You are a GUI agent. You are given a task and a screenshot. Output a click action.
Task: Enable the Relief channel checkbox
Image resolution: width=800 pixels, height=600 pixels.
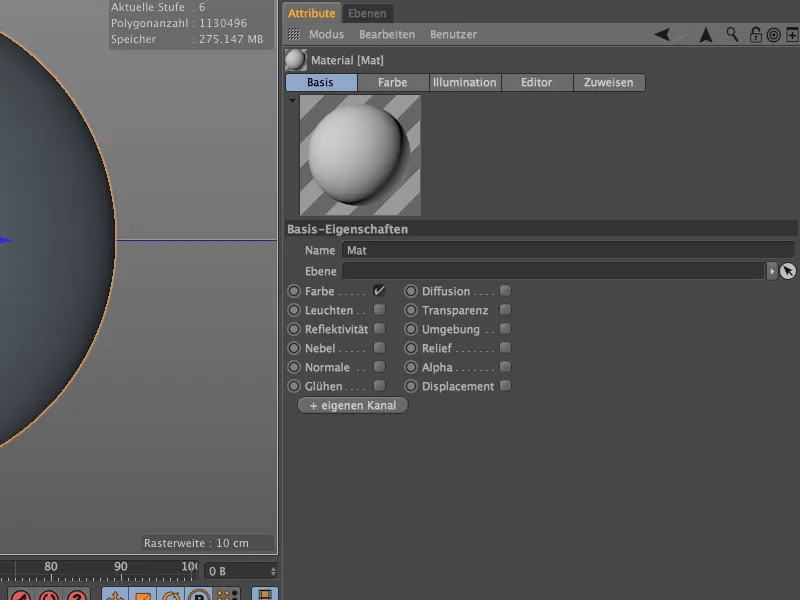[505, 348]
